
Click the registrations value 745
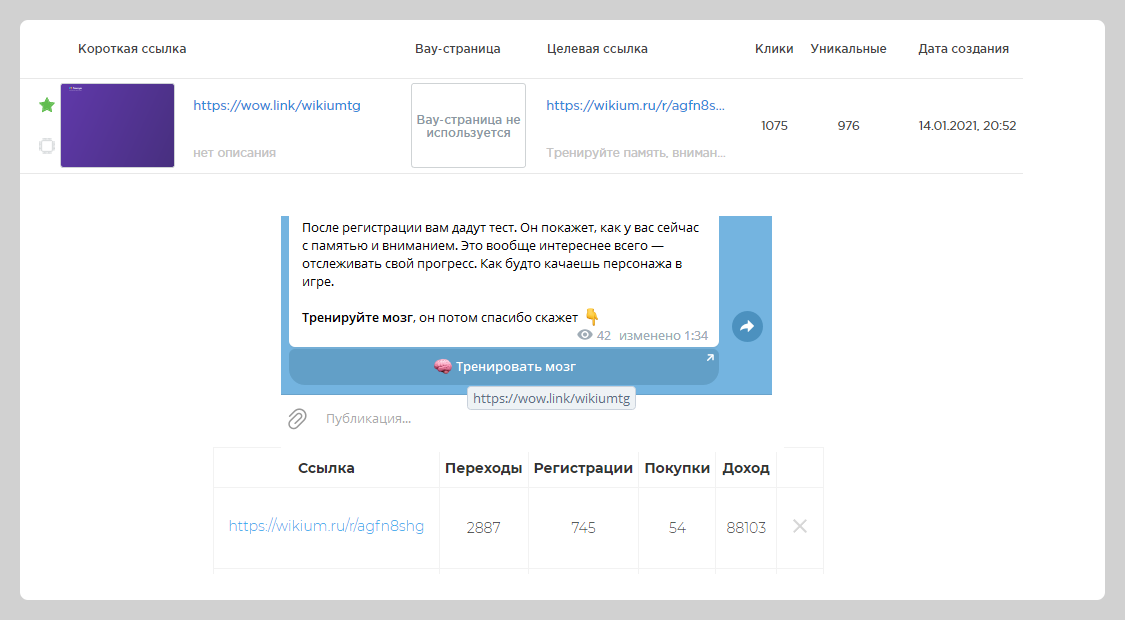(x=583, y=527)
